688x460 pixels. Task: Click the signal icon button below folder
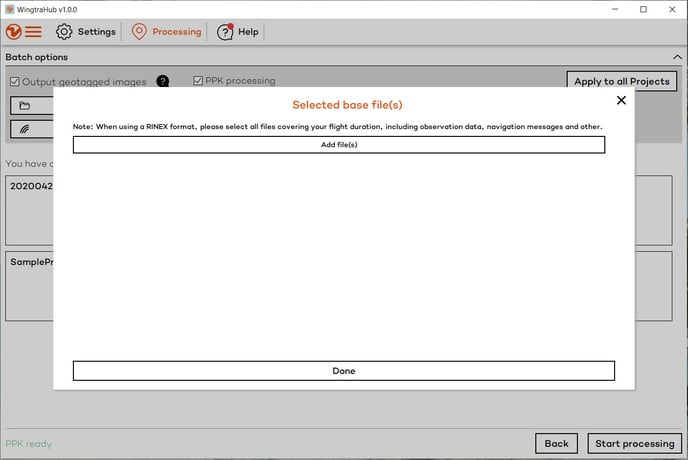point(26,128)
